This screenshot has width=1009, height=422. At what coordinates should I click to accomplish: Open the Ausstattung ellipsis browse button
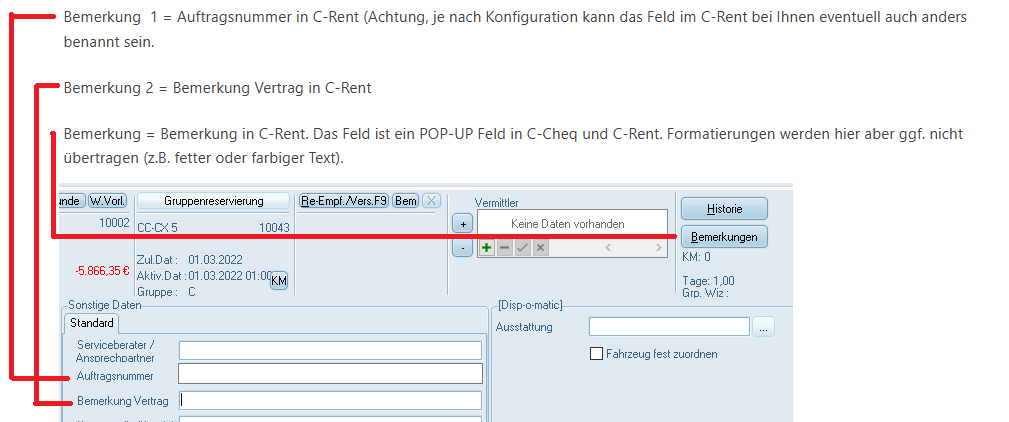tap(763, 327)
